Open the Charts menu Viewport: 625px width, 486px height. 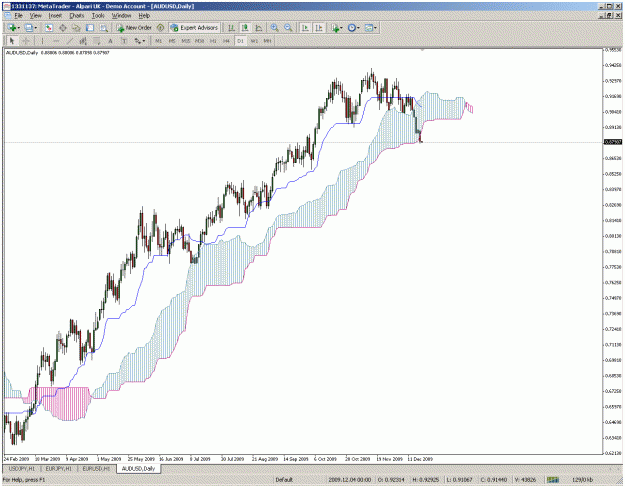pyautogui.click(x=77, y=16)
